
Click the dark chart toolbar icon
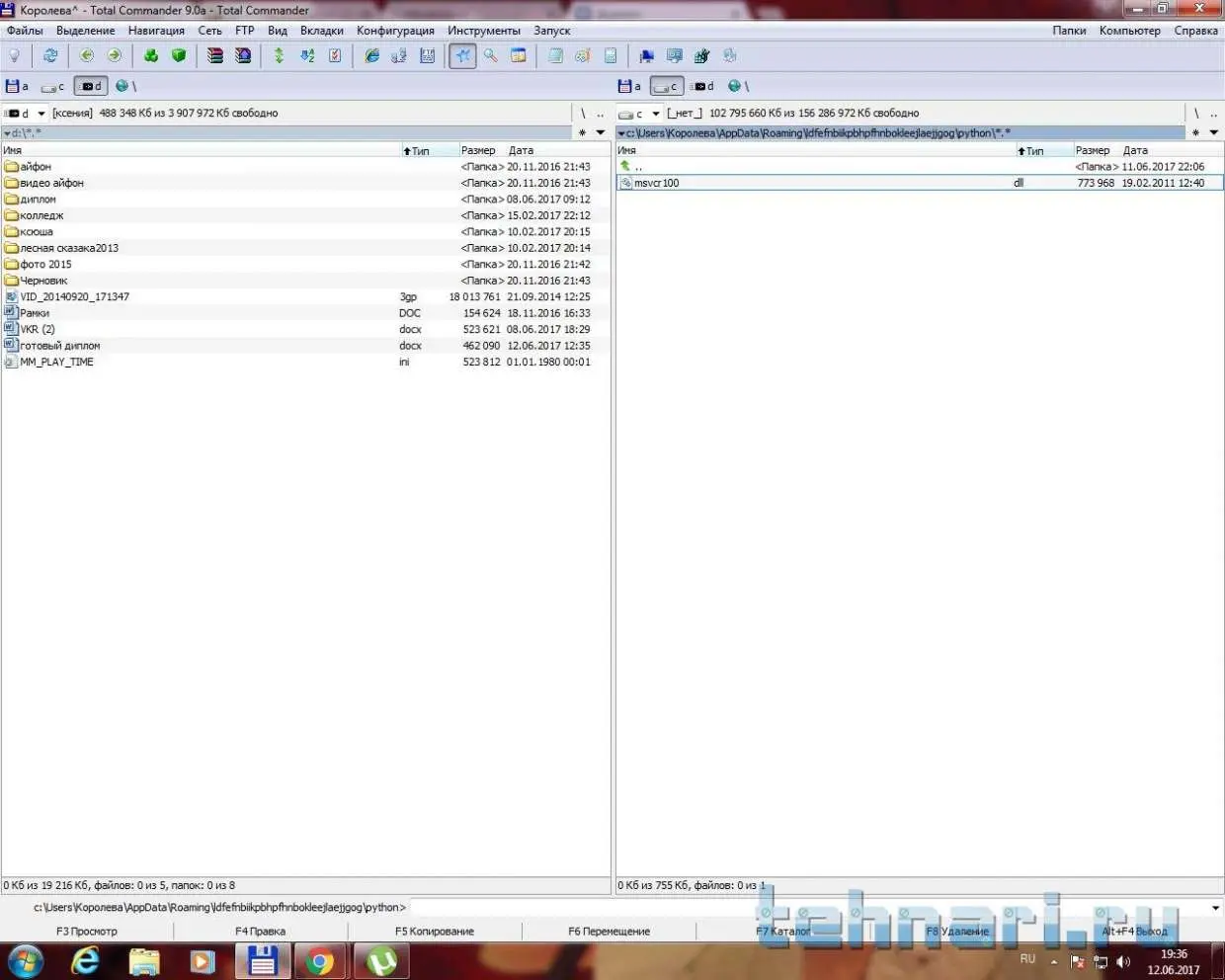click(x=702, y=56)
